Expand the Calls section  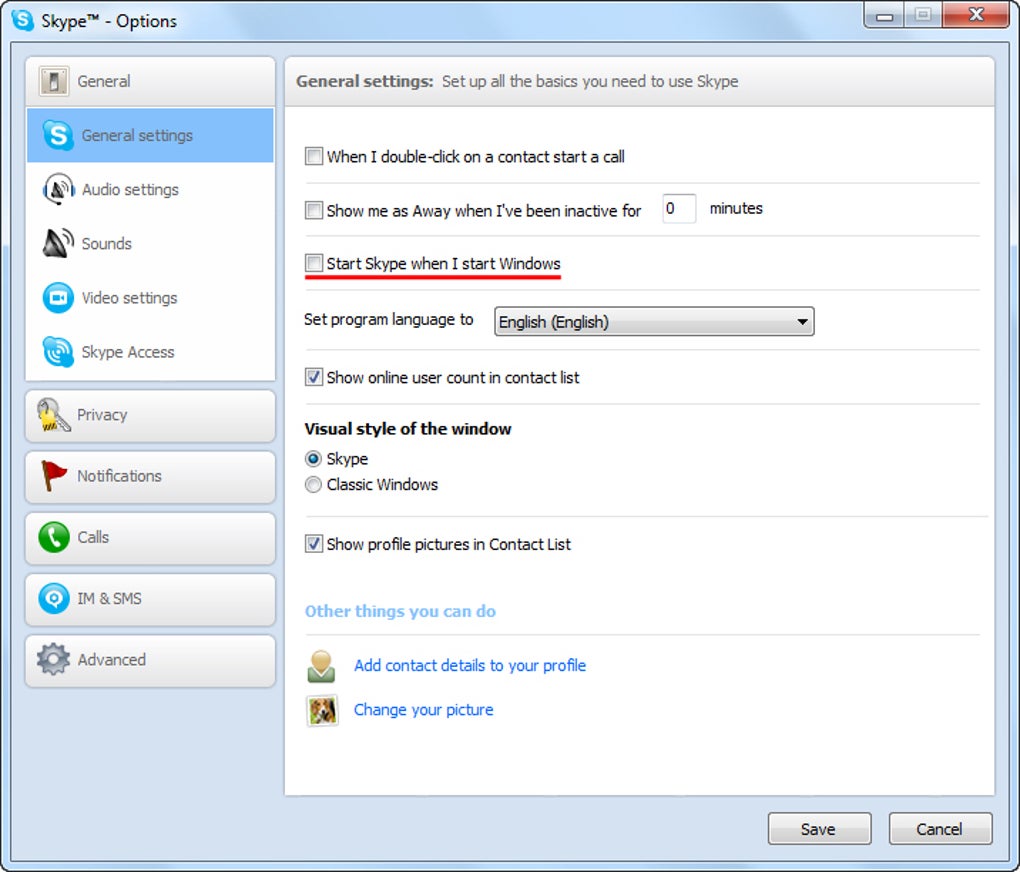coord(150,538)
